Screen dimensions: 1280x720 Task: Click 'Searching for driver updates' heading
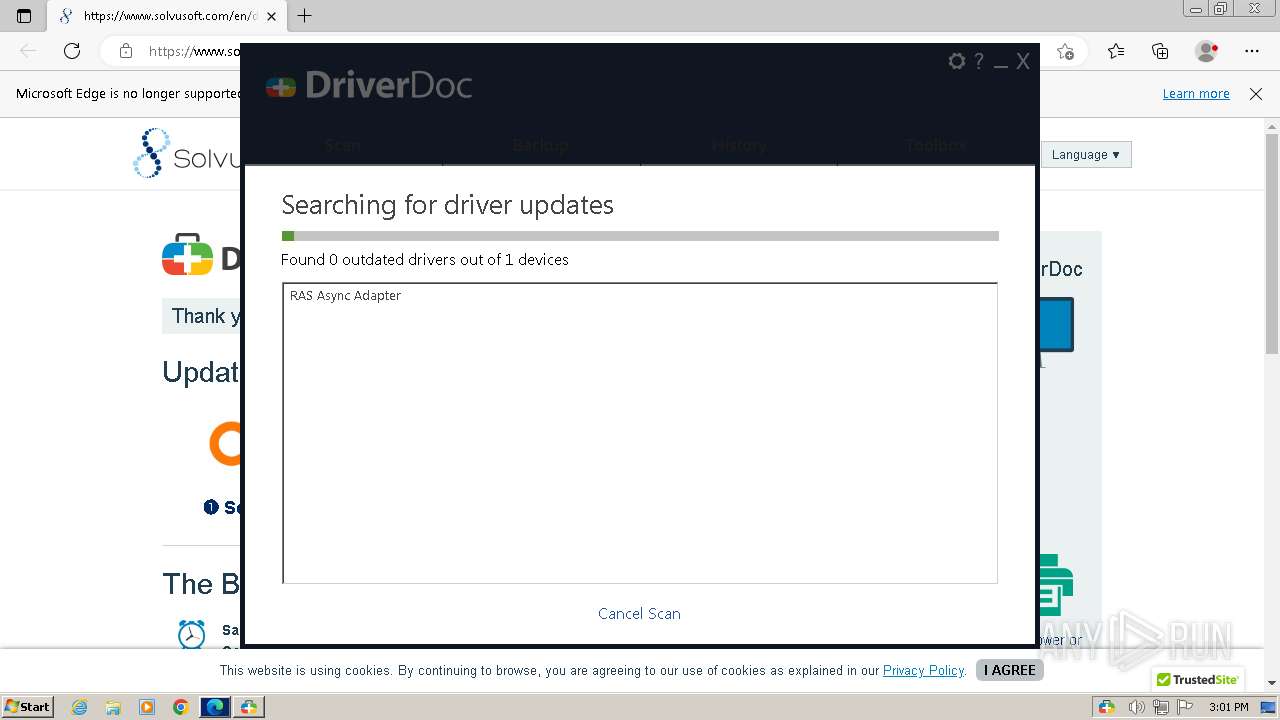click(447, 205)
